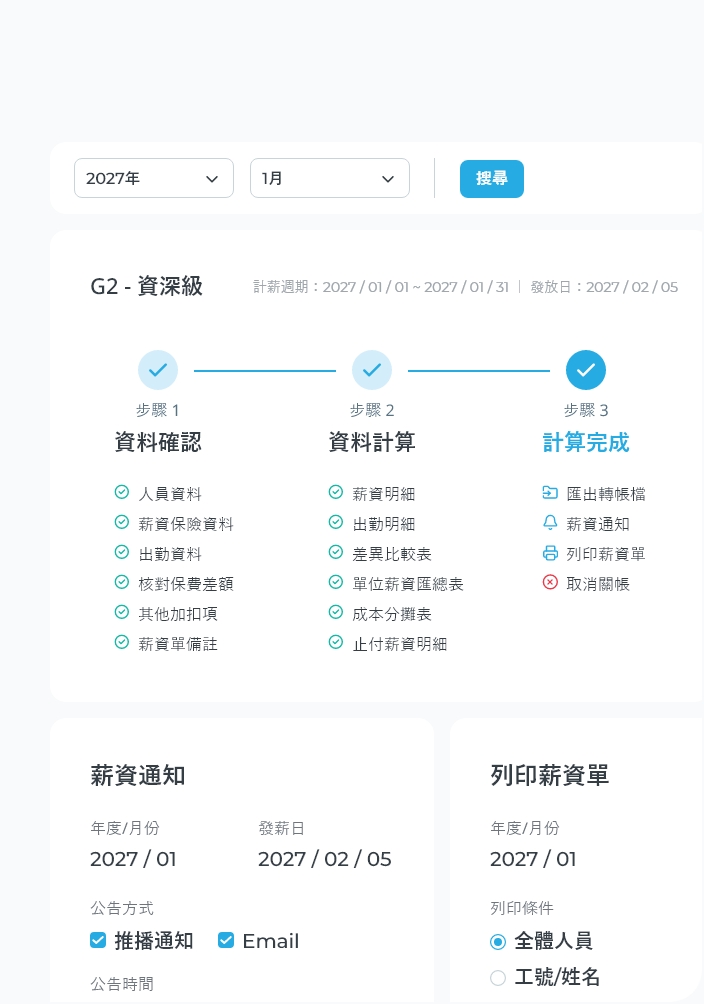Viewport: 704px width, 1004px height.
Task: Click the check icon beside 差異比較表
Action: pos(336,552)
